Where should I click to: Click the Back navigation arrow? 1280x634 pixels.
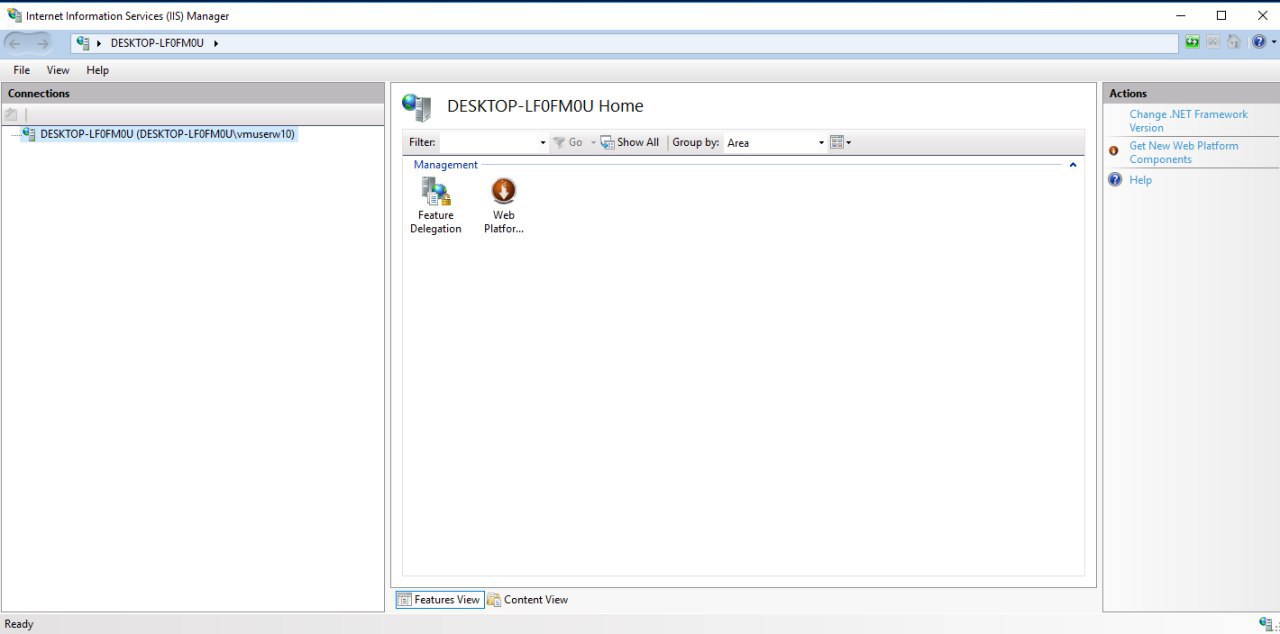click(15, 43)
